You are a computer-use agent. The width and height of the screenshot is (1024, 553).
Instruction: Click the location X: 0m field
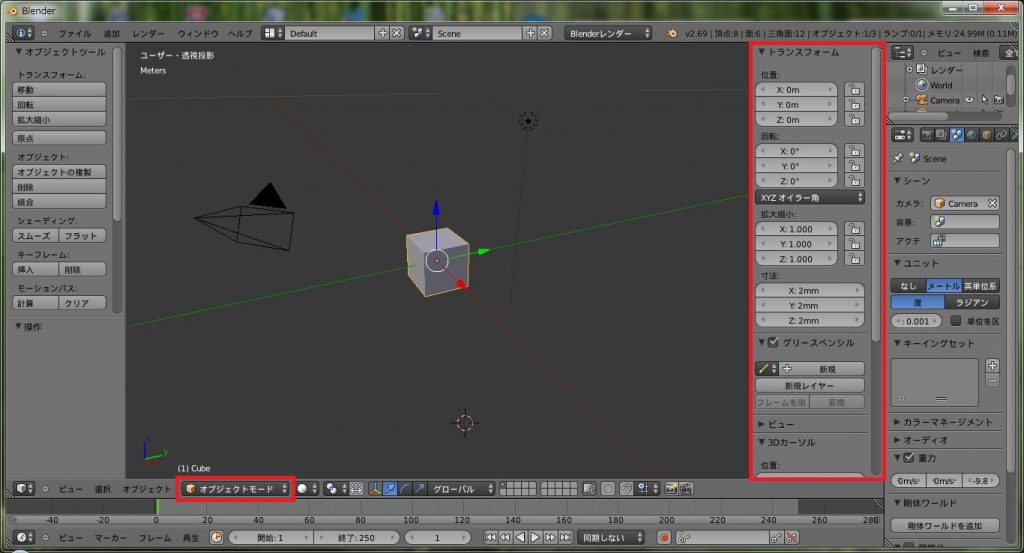pos(797,89)
